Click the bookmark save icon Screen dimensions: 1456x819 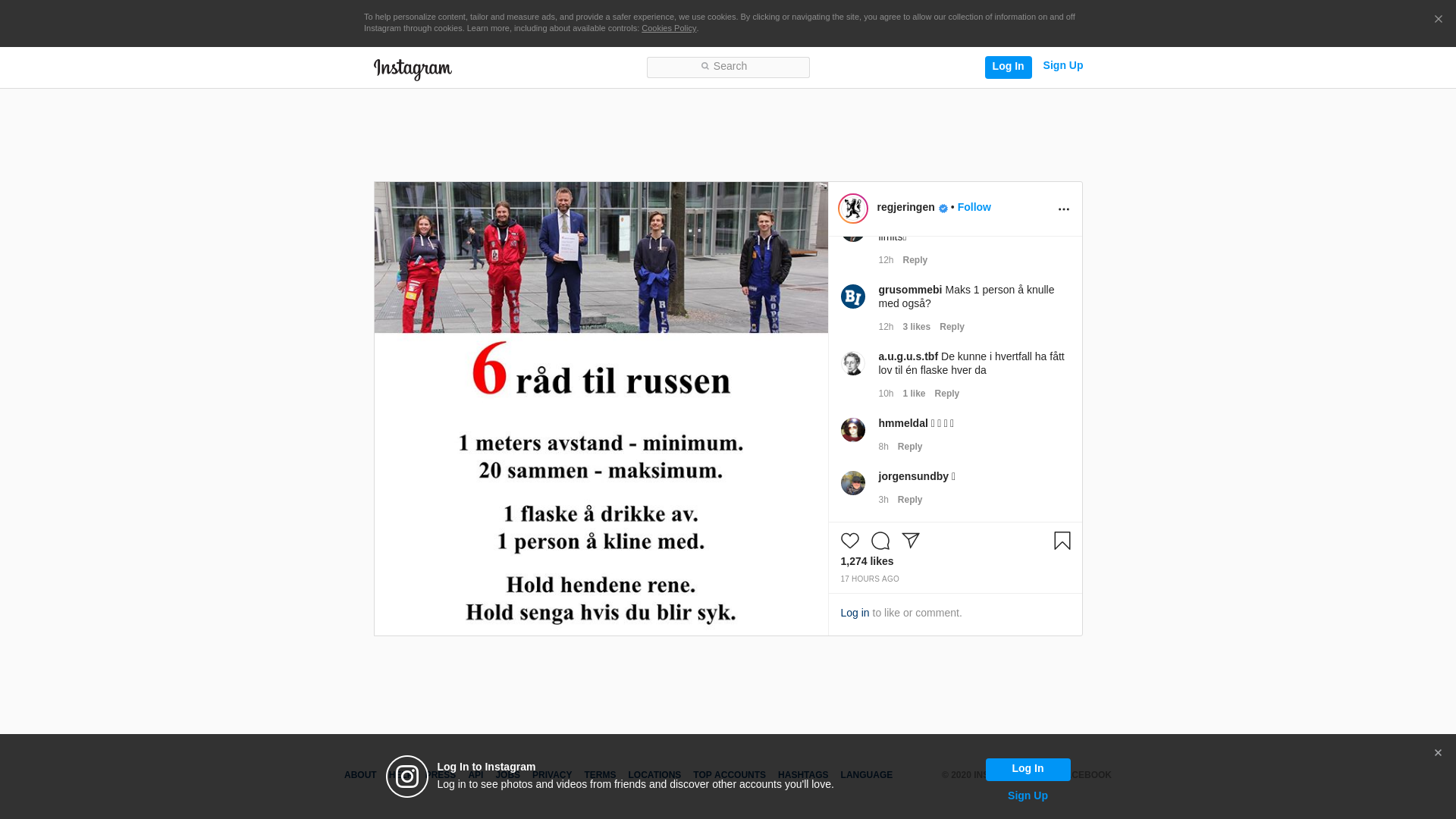point(1062,541)
